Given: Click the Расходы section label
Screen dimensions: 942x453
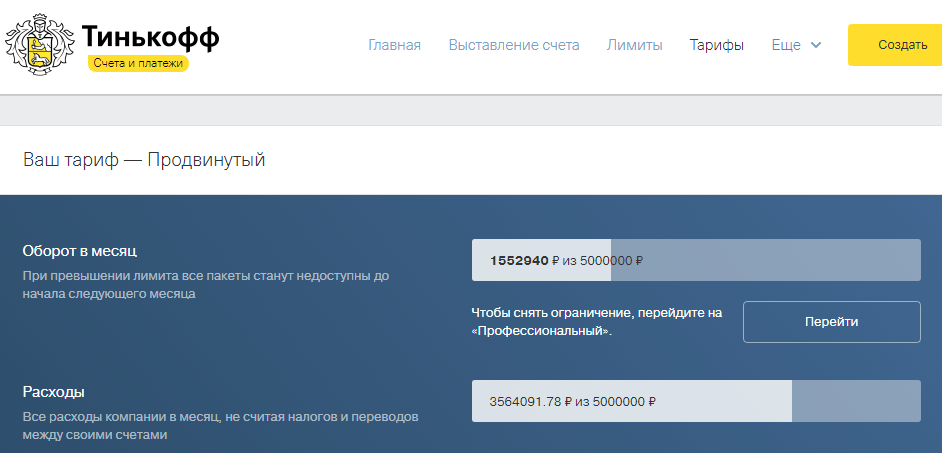Looking at the screenshot, I should 53,392.
